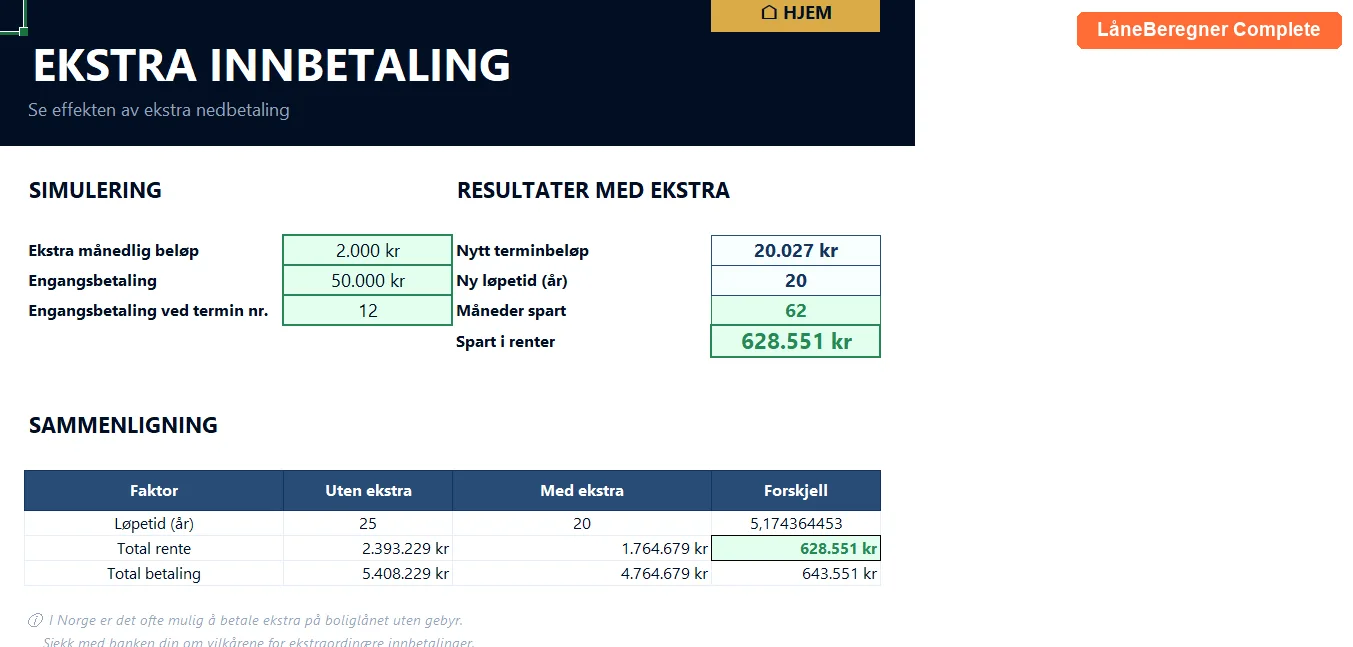Click the info icon beside the I Norge note
The image size is (1353, 647).
click(36, 620)
